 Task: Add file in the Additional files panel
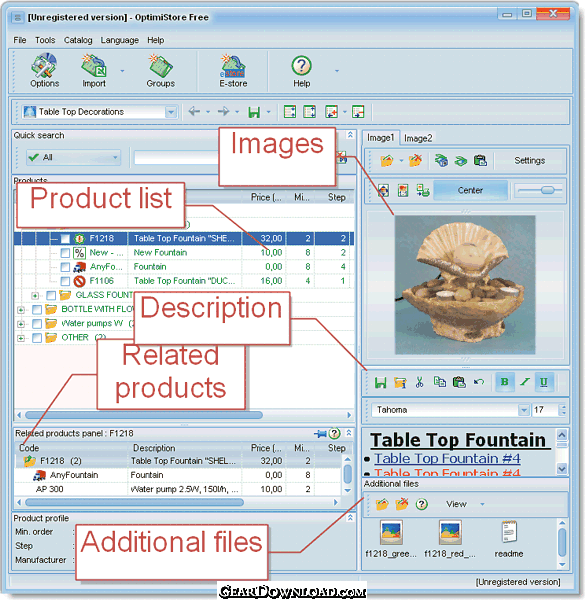coord(382,505)
